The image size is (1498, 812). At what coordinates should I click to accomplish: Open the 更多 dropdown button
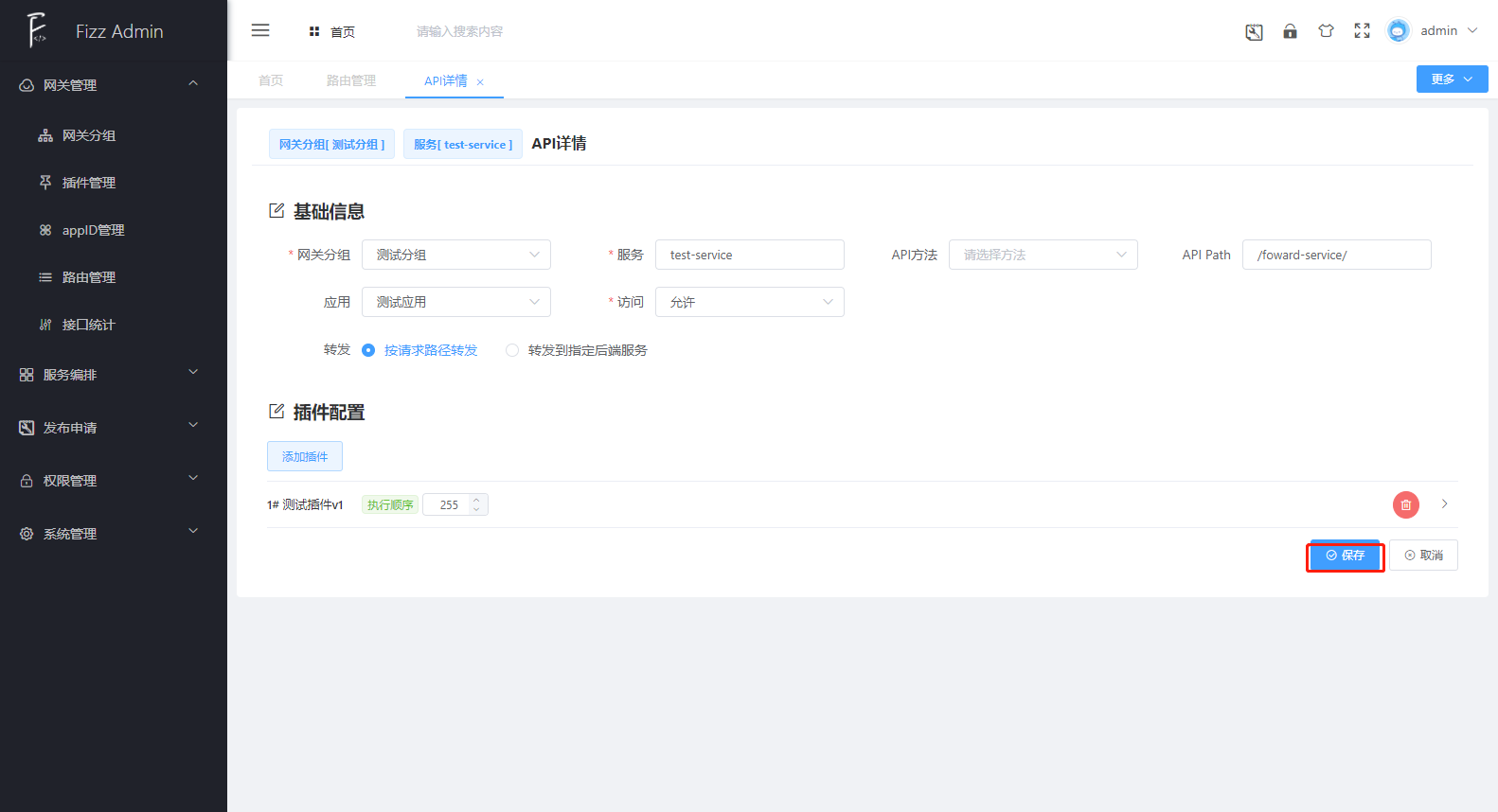pos(1452,79)
